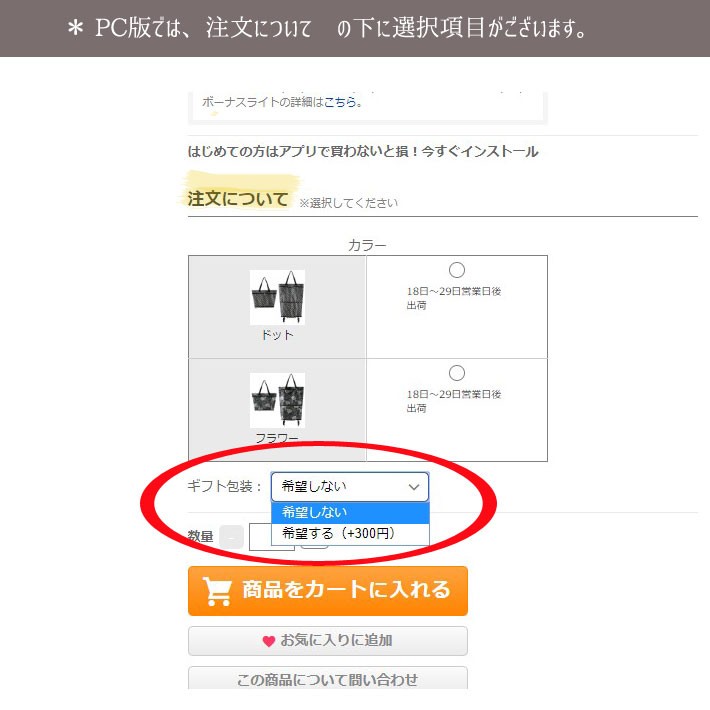This screenshot has width=710, height=710.
Task: Click the app install promotion text
Action: (363, 152)
